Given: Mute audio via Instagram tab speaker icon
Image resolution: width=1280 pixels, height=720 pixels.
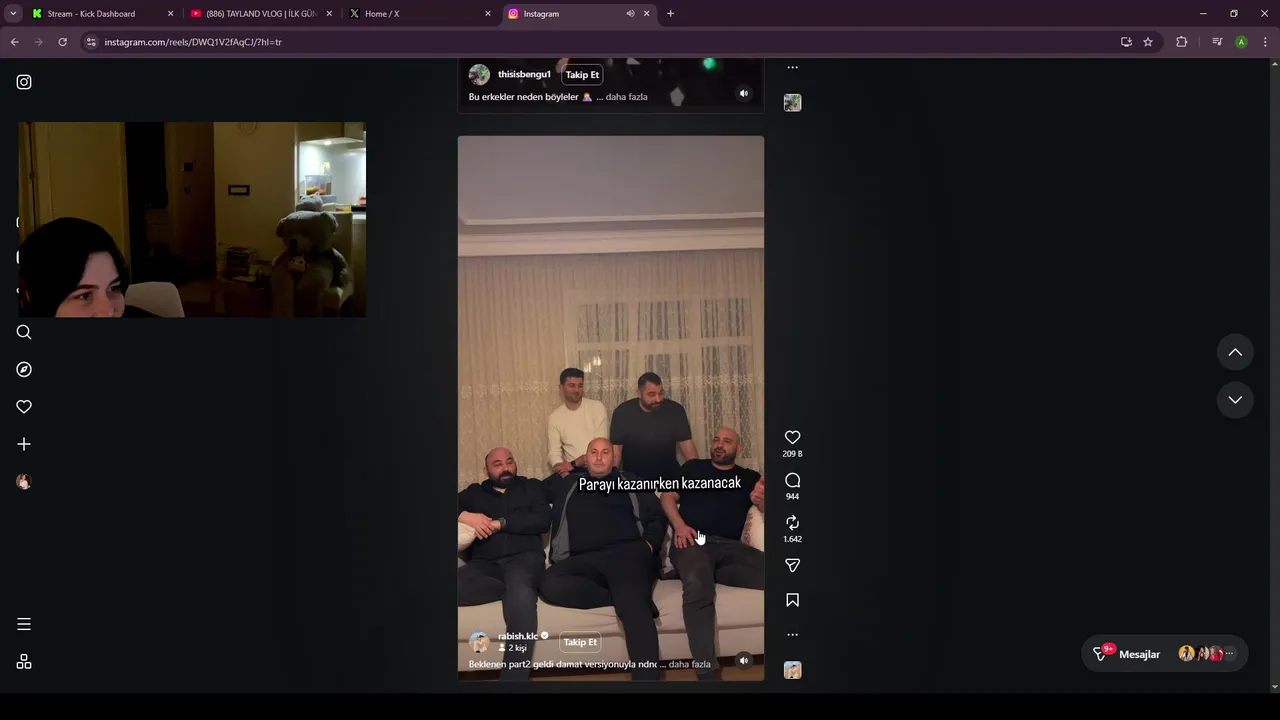Looking at the screenshot, I should [x=630, y=14].
